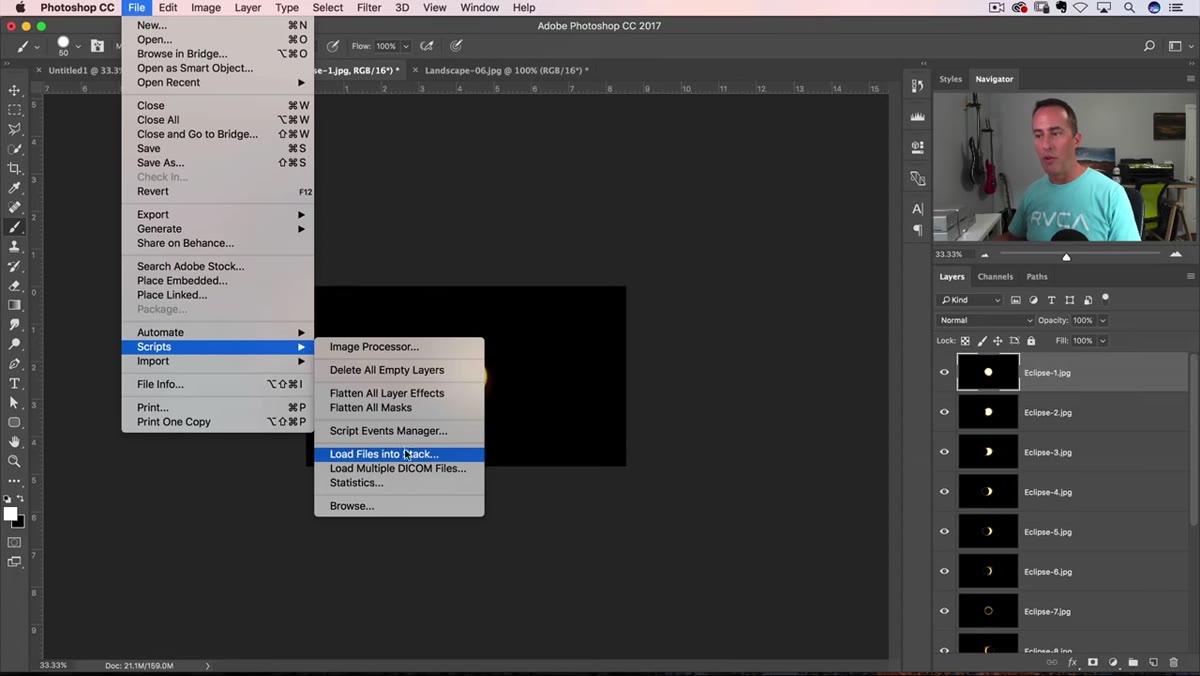Select the Lasso tool in the toolbar
1200x676 pixels.
coord(14,129)
